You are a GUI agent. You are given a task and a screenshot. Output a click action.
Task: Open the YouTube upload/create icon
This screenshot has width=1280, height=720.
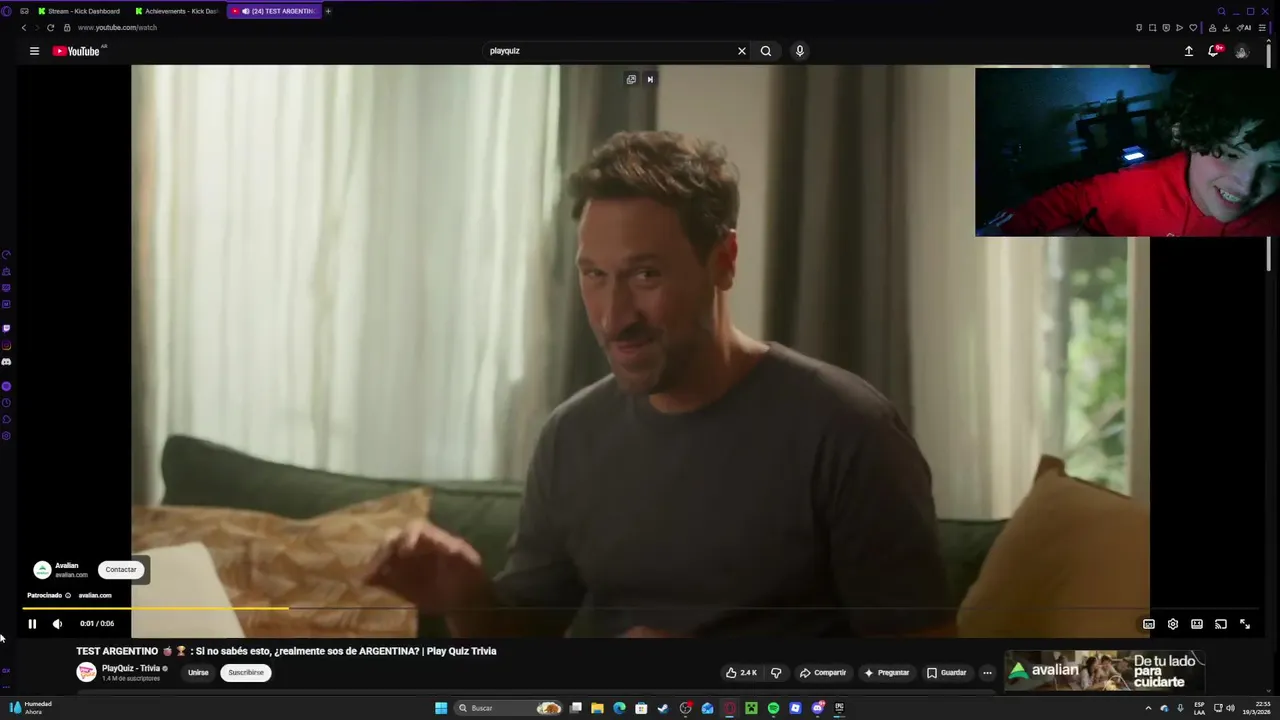coord(1189,51)
